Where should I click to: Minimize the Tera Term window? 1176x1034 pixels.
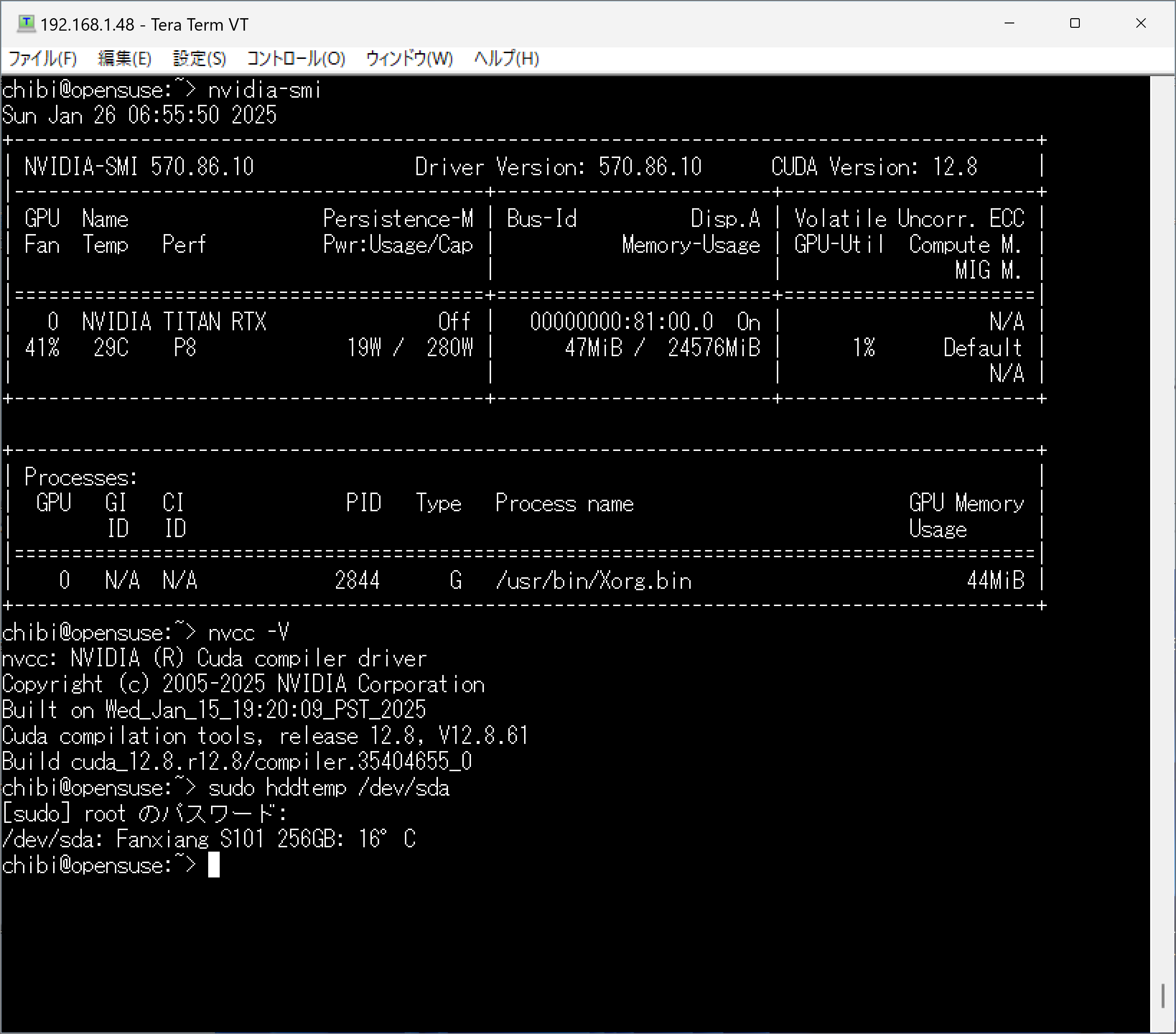pyautogui.click(x=1009, y=23)
